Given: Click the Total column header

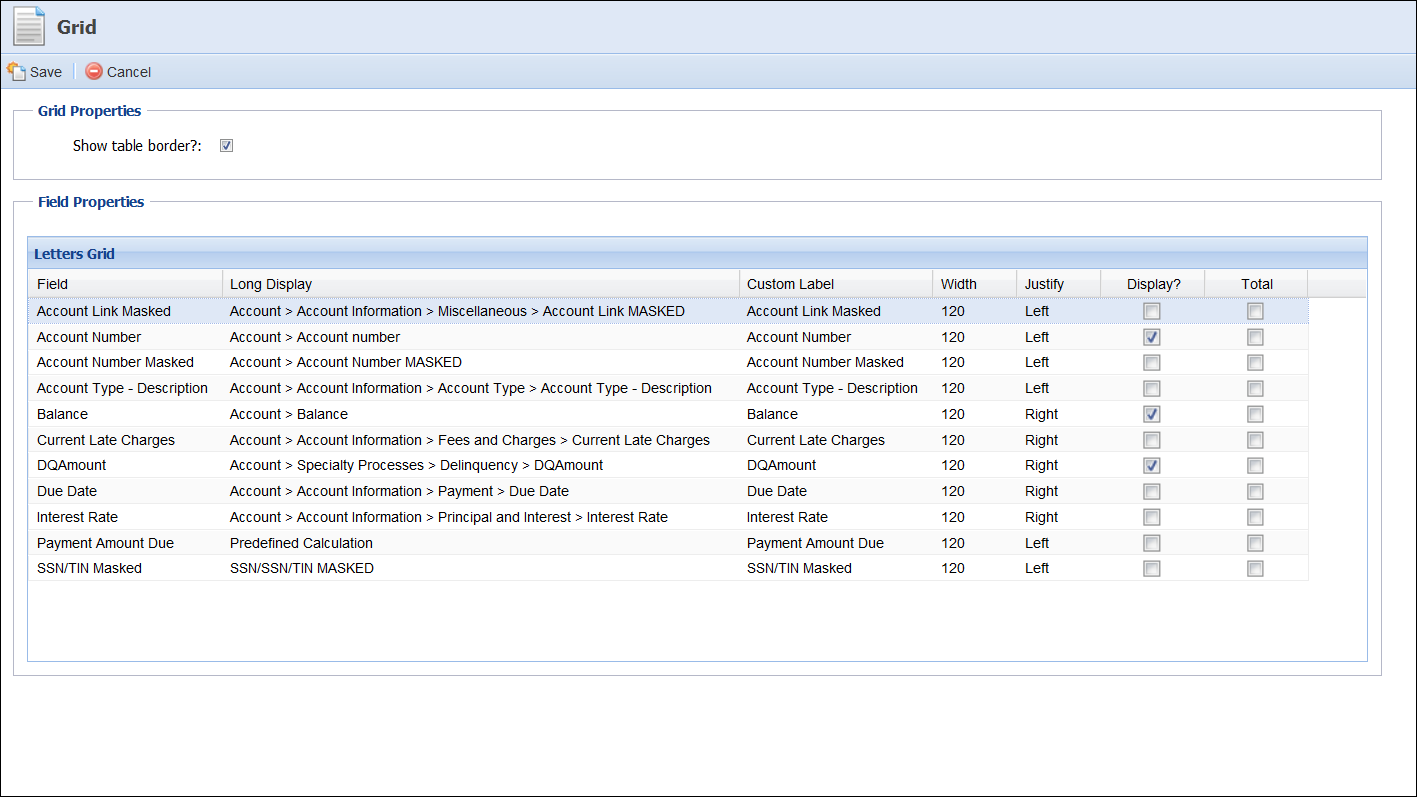Looking at the screenshot, I should [x=1256, y=284].
